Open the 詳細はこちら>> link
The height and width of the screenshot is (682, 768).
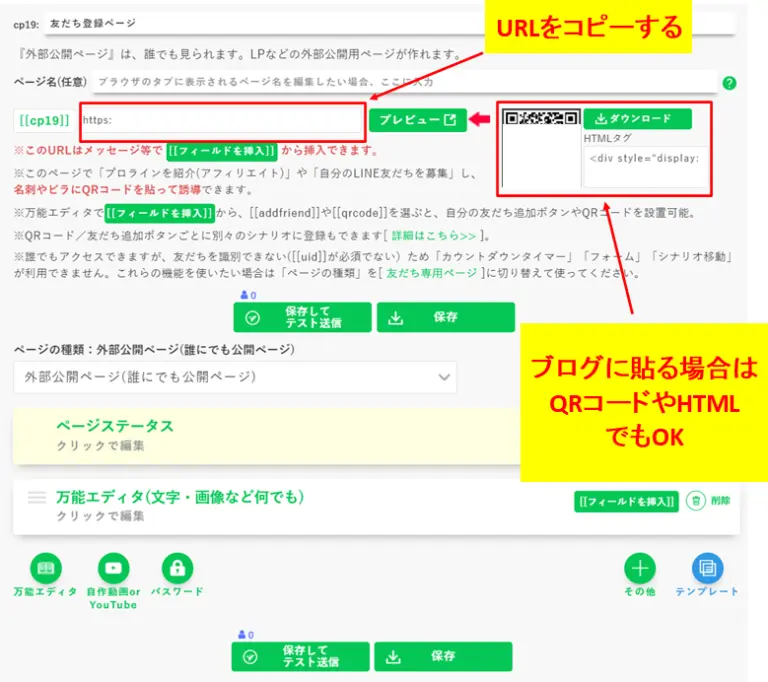433,236
